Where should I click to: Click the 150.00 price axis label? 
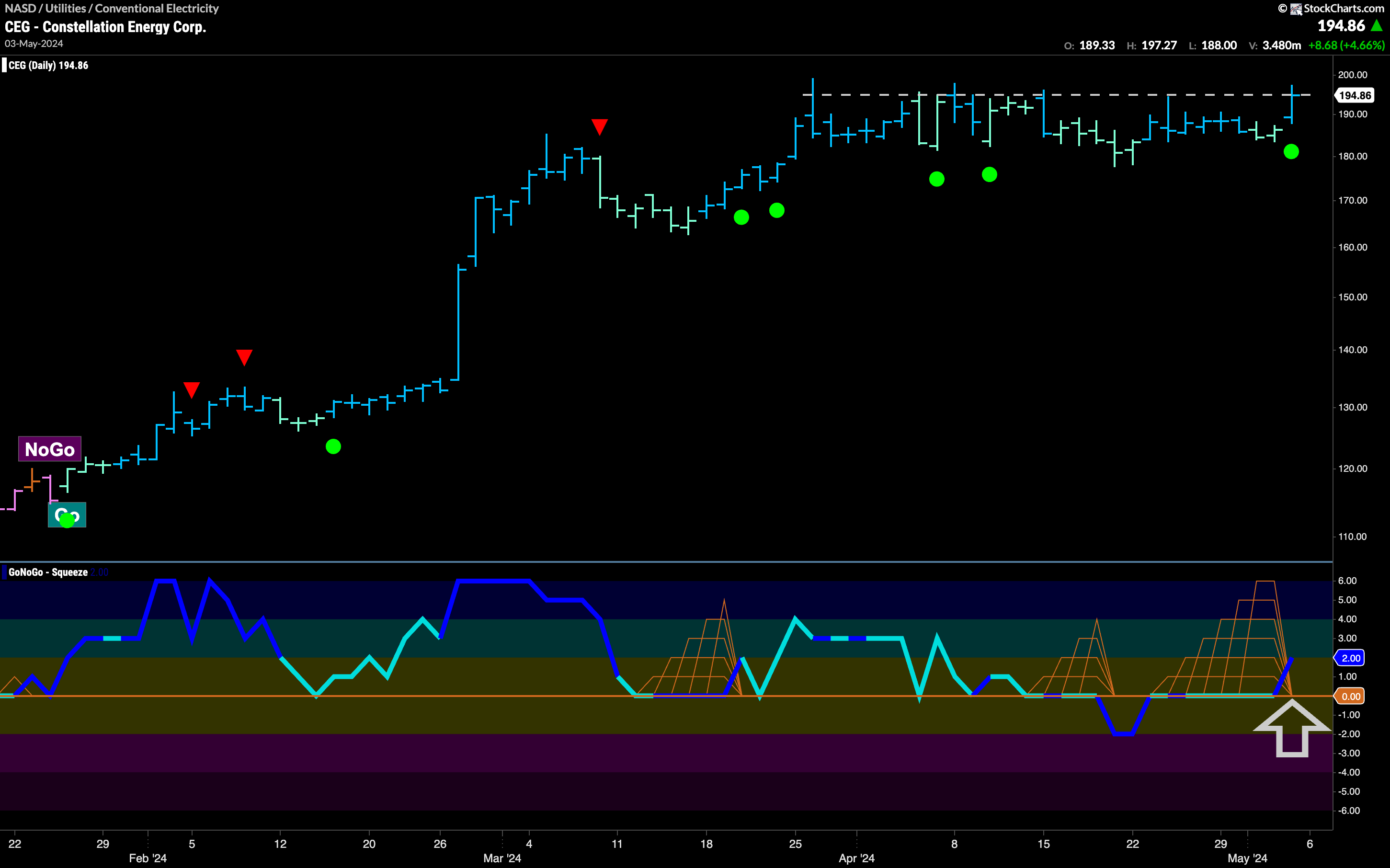[1353, 297]
